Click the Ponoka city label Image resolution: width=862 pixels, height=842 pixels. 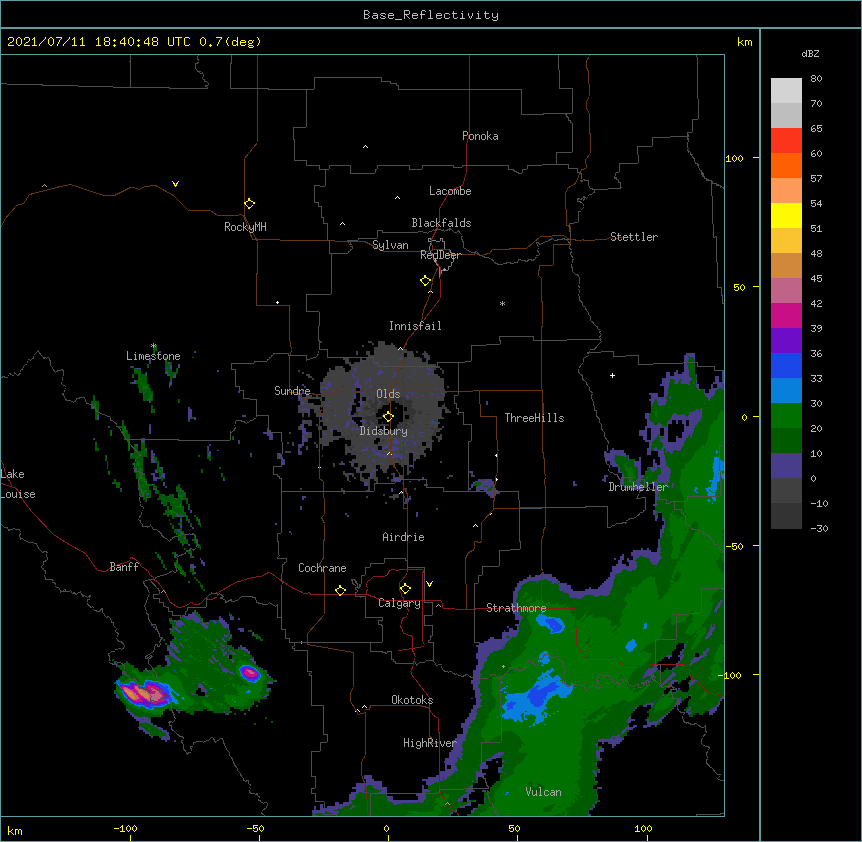[x=480, y=136]
